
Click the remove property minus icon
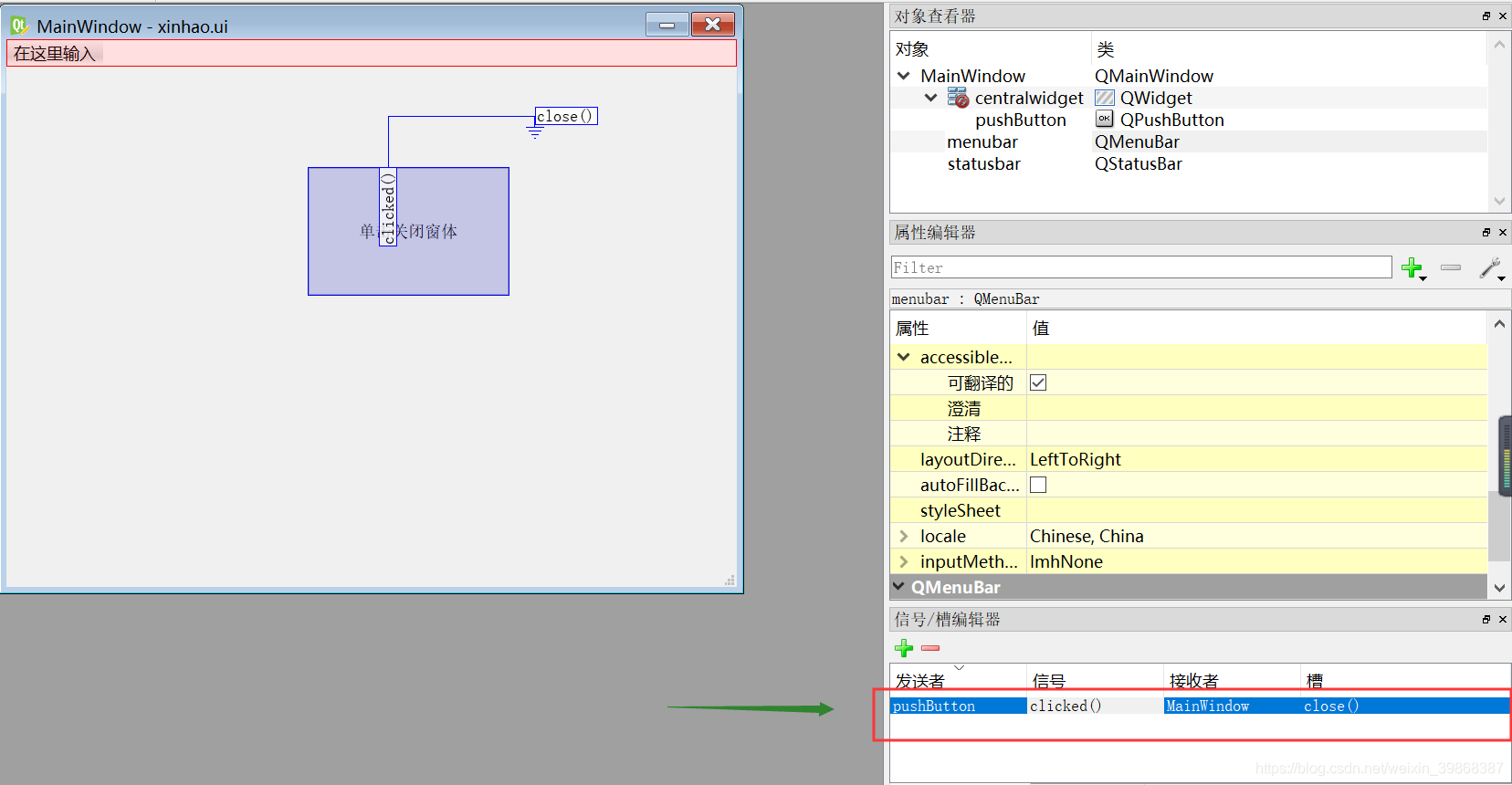[1451, 267]
